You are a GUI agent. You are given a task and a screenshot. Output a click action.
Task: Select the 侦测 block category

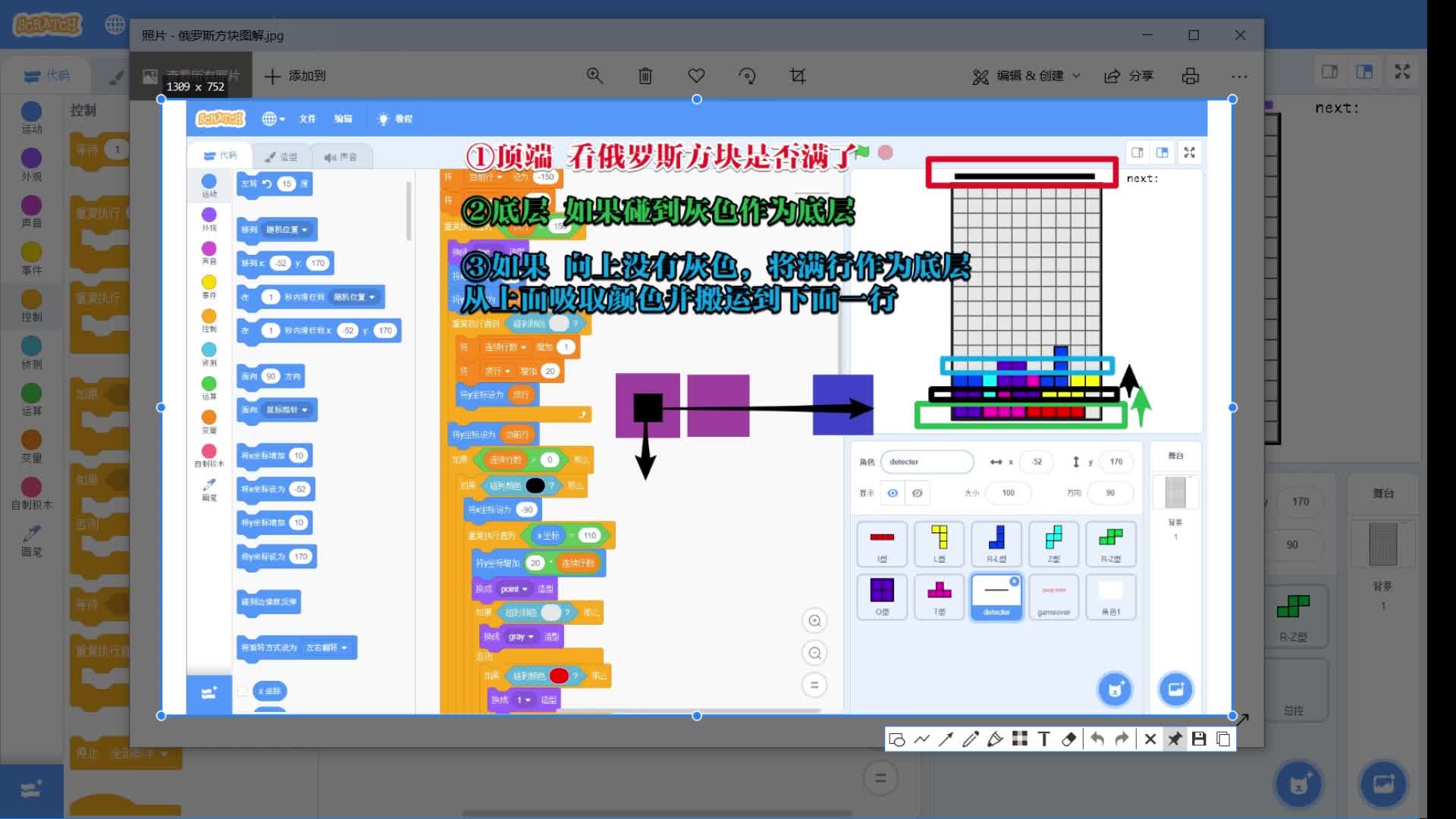pos(31,353)
